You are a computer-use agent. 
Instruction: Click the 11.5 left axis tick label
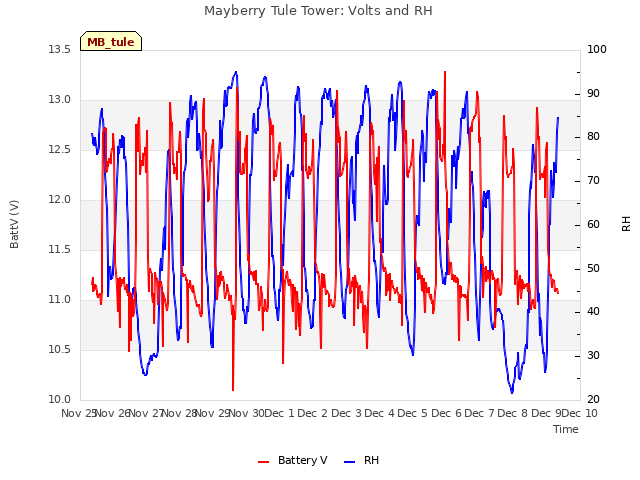(60, 249)
